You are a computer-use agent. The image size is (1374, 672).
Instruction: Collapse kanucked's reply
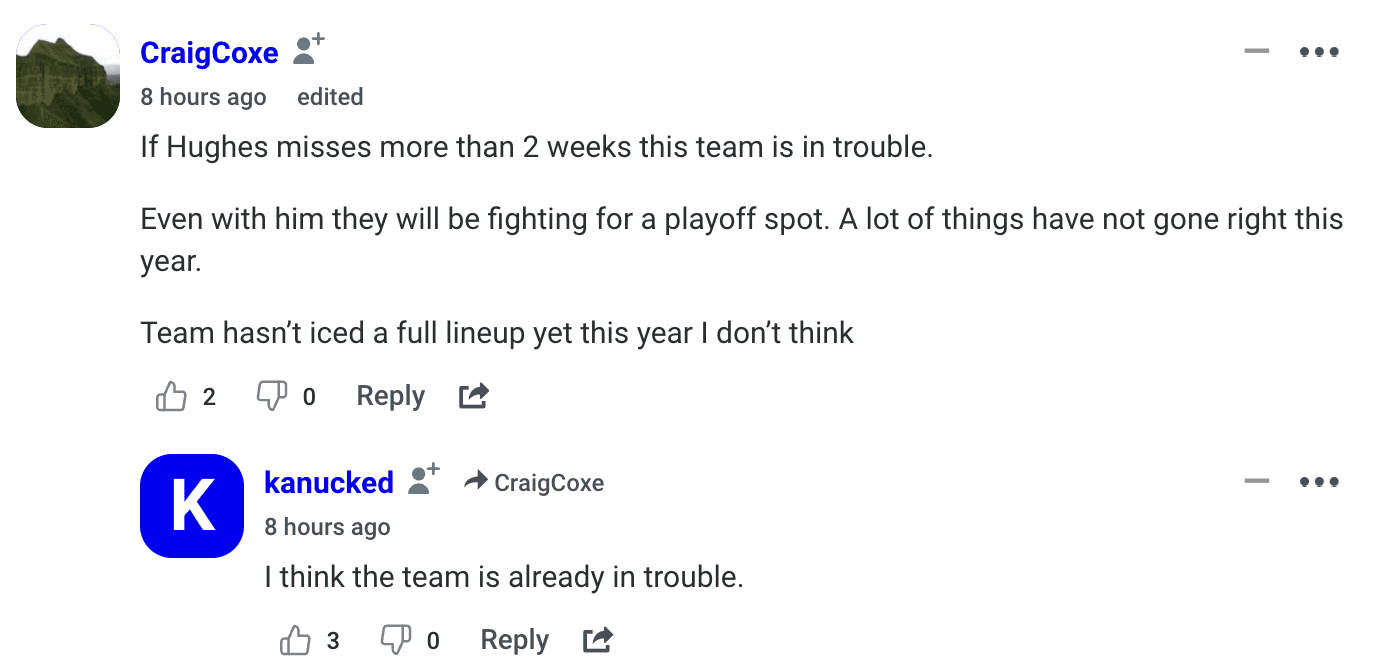[x=1256, y=482]
